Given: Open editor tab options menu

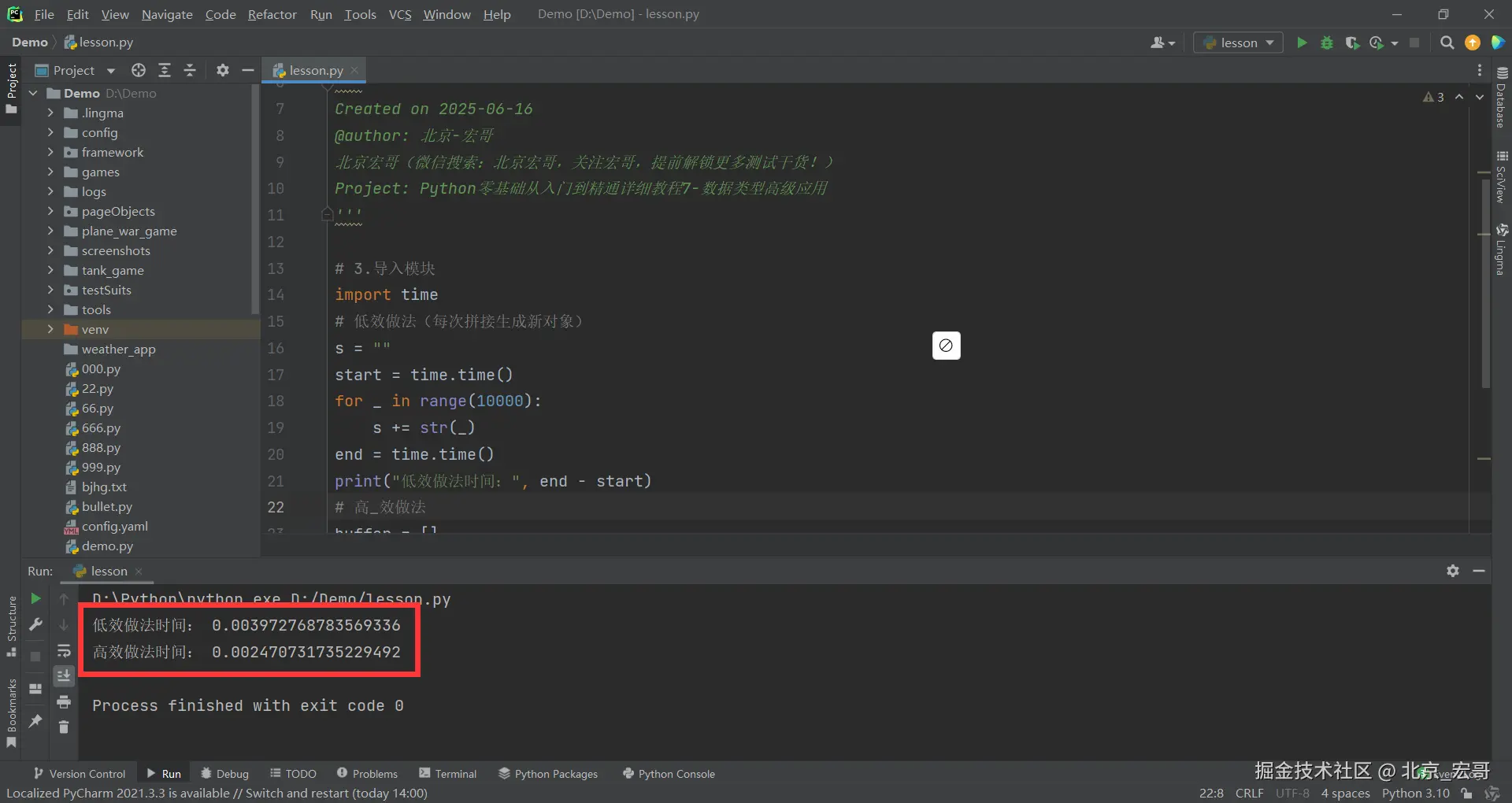Looking at the screenshot, I should (x=1480, y=70).
